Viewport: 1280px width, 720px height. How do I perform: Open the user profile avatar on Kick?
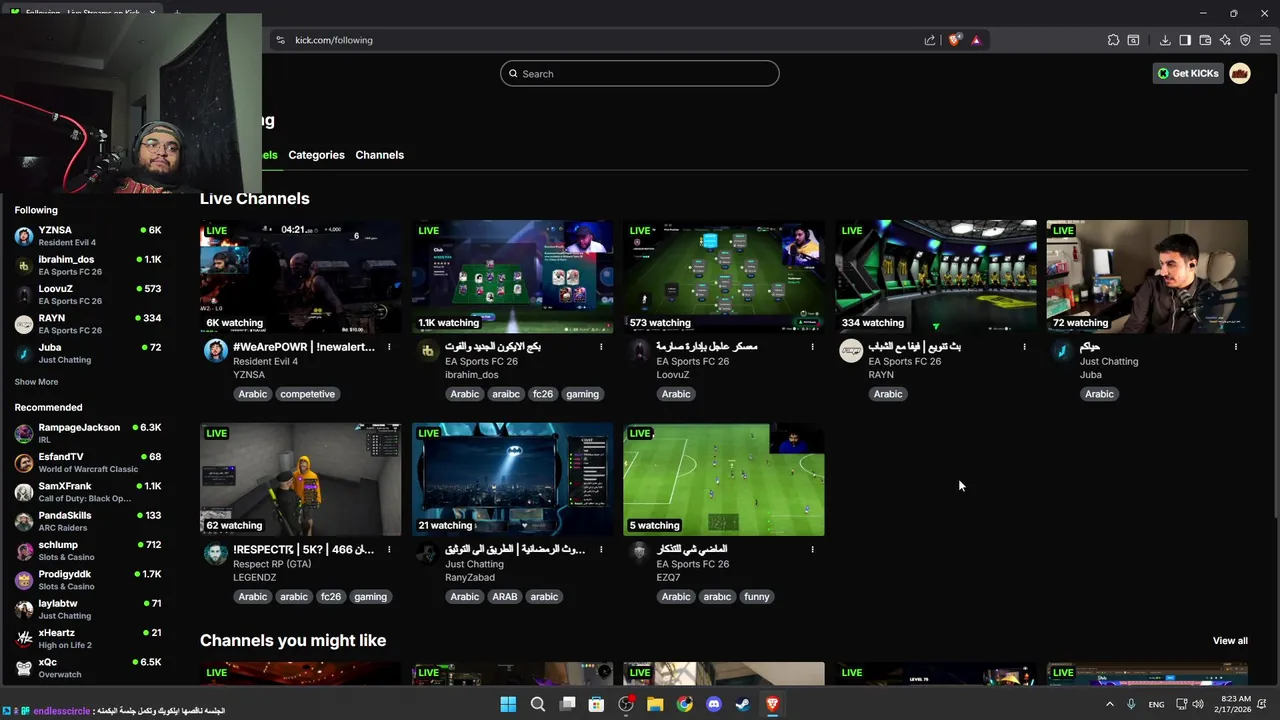[x=1240, y=73]
